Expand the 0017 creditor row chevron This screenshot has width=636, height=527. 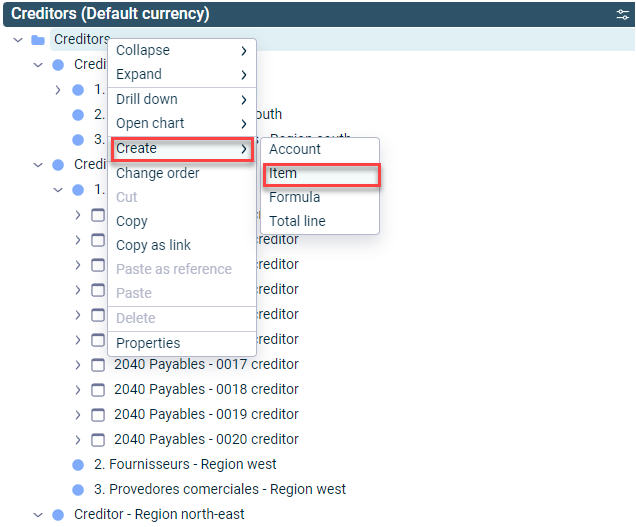point(78,365)
